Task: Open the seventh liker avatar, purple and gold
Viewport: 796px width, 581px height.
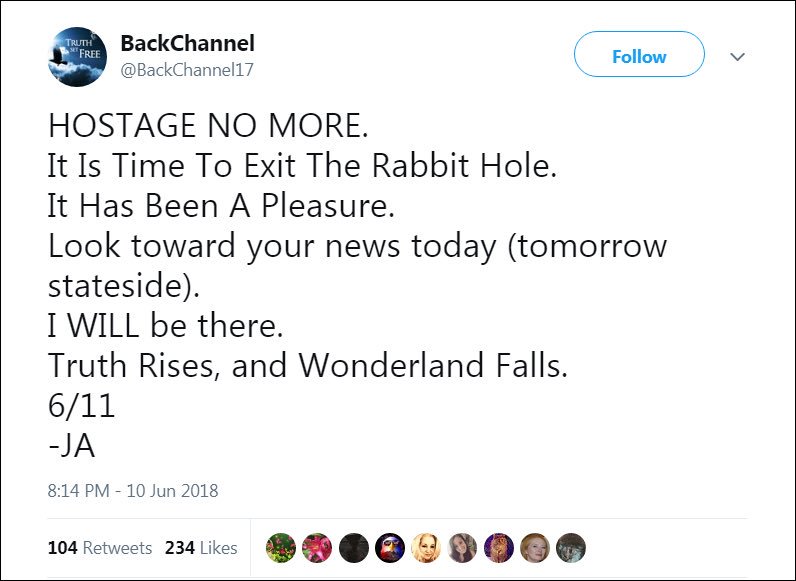Action: pos(498,547)
